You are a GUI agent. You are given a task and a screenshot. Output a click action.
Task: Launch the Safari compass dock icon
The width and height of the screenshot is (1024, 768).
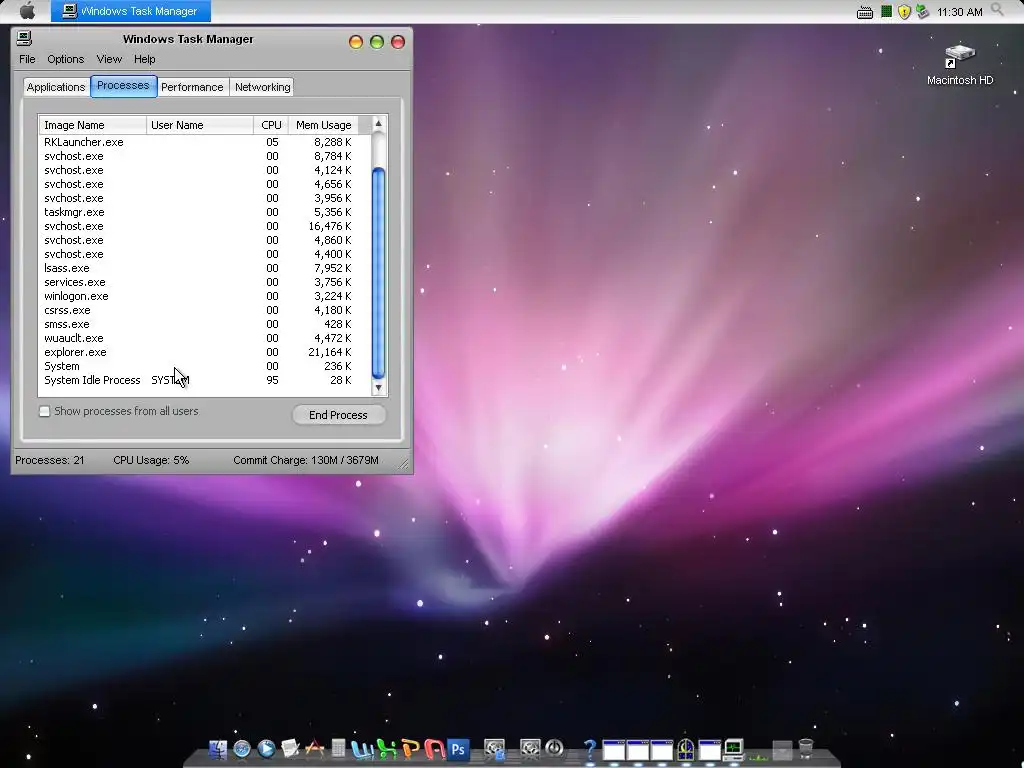[x=242, y=749]
